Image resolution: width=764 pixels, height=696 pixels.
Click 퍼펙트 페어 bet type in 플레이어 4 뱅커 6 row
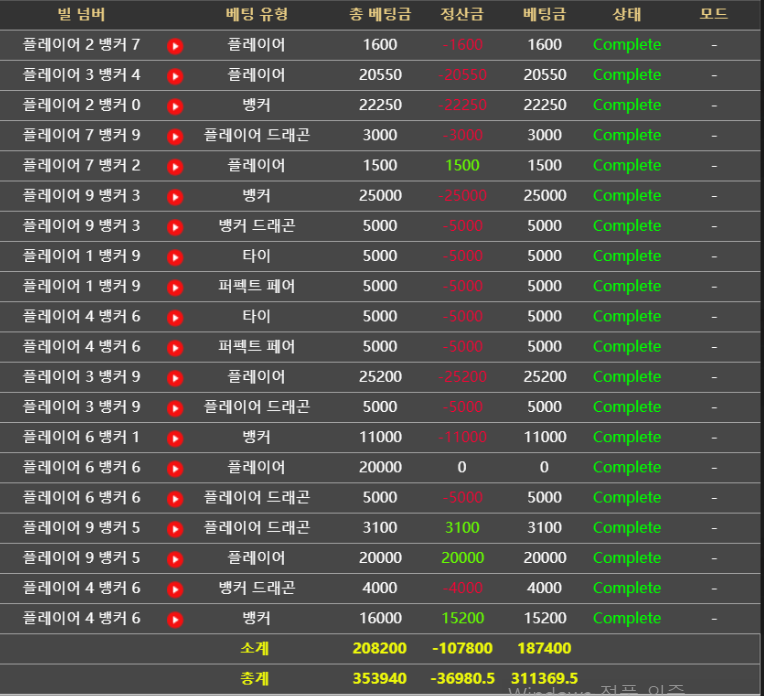[256, 347]
